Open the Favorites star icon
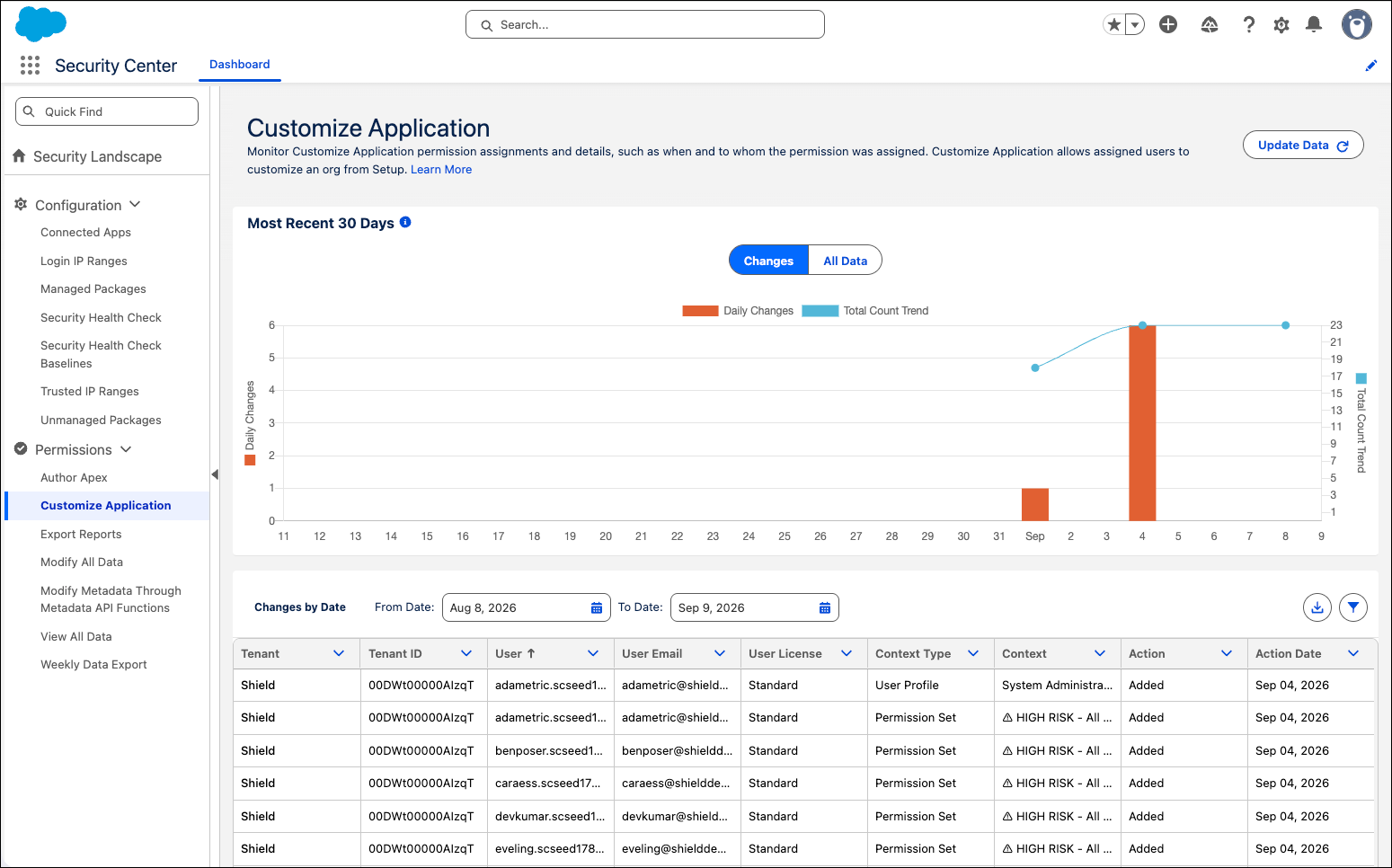 [x=1114, y=25]
